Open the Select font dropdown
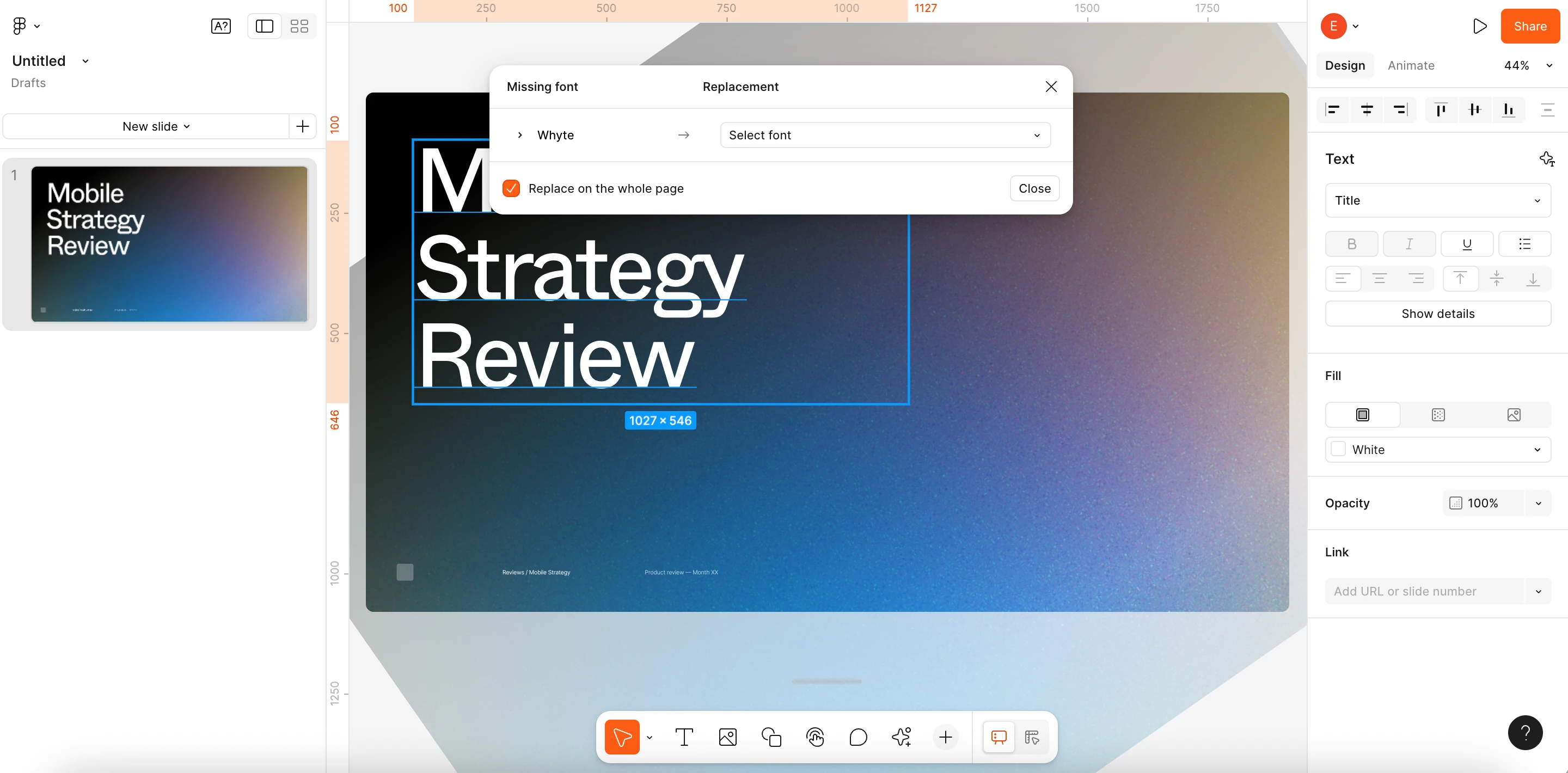Screen dimensions: 1568x773 click(884, 135)
